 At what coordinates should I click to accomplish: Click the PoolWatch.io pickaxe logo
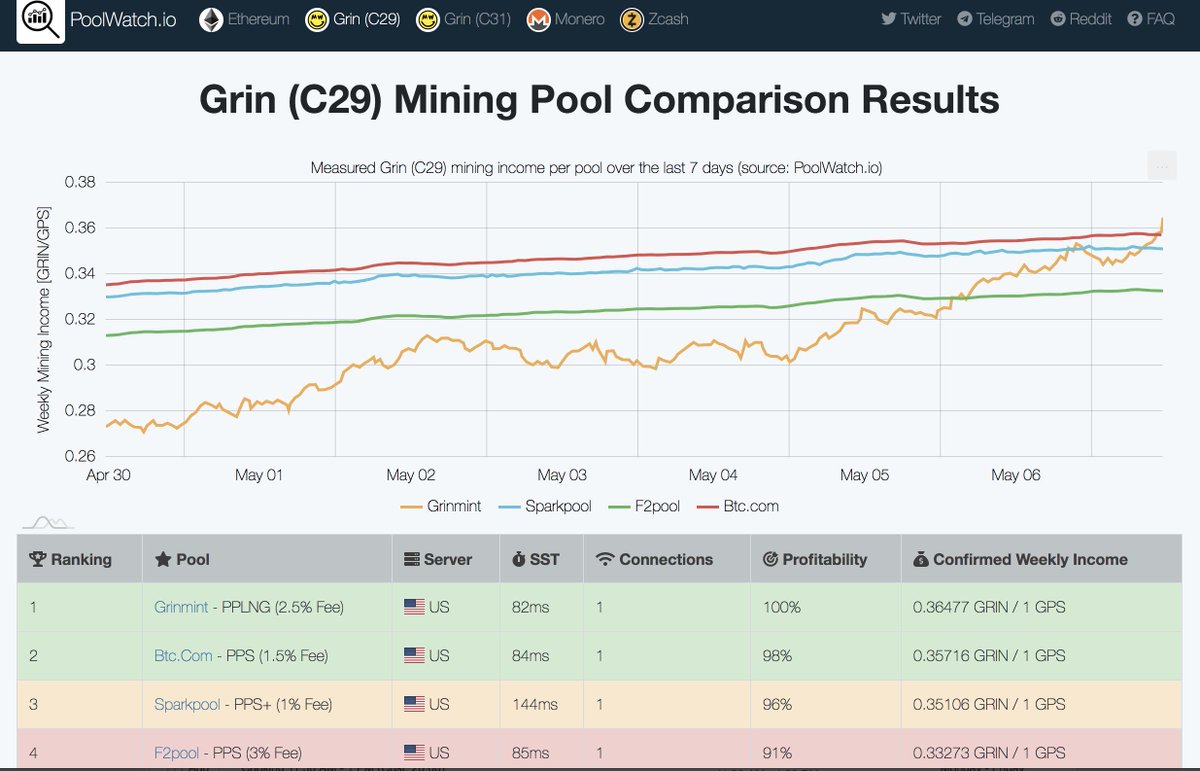click(x=39, y=19)
